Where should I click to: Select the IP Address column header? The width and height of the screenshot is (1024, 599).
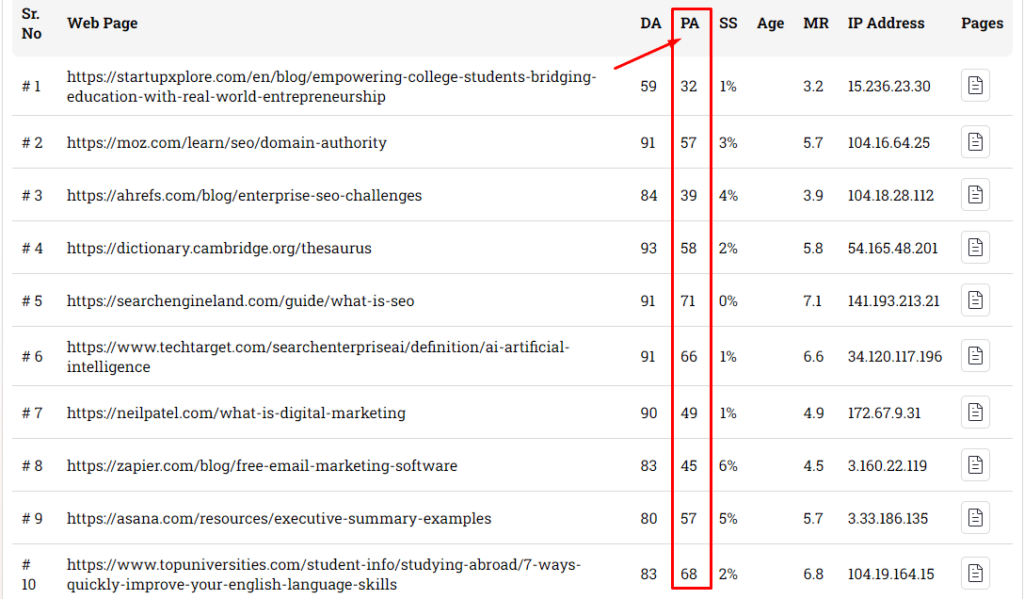tap(886, 23)
